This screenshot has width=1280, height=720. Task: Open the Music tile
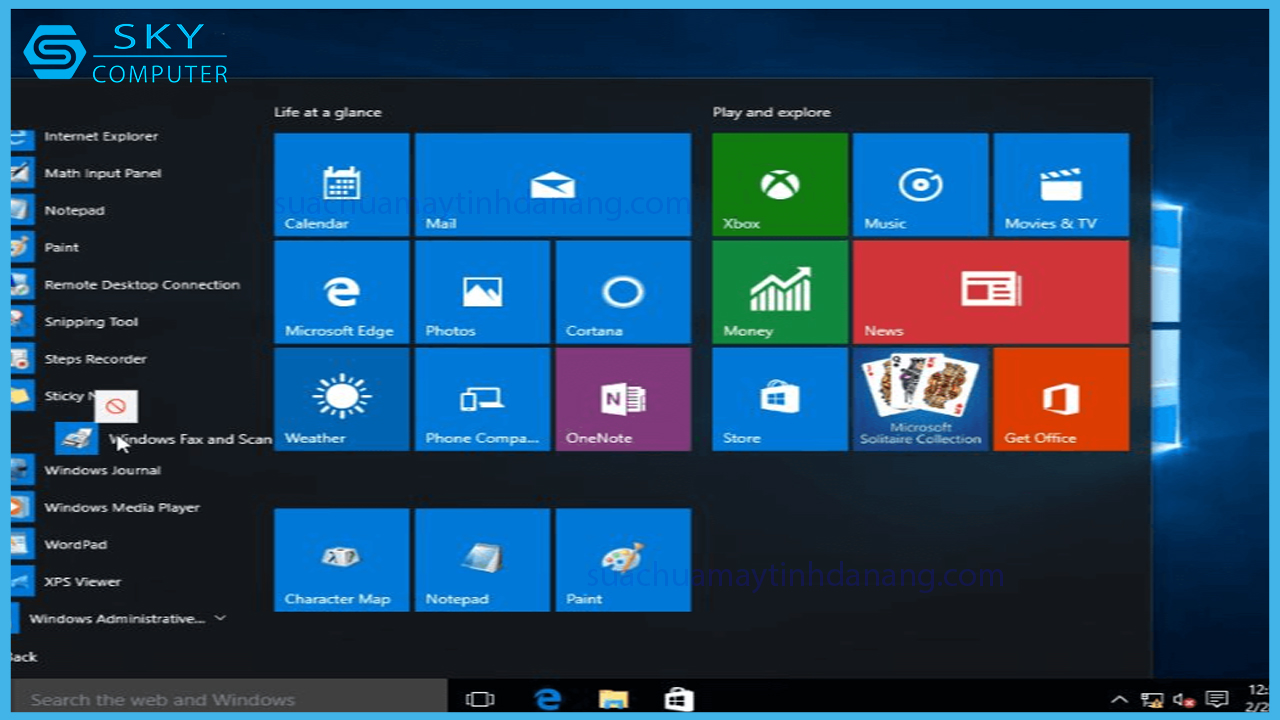click(x=920, y=185)
